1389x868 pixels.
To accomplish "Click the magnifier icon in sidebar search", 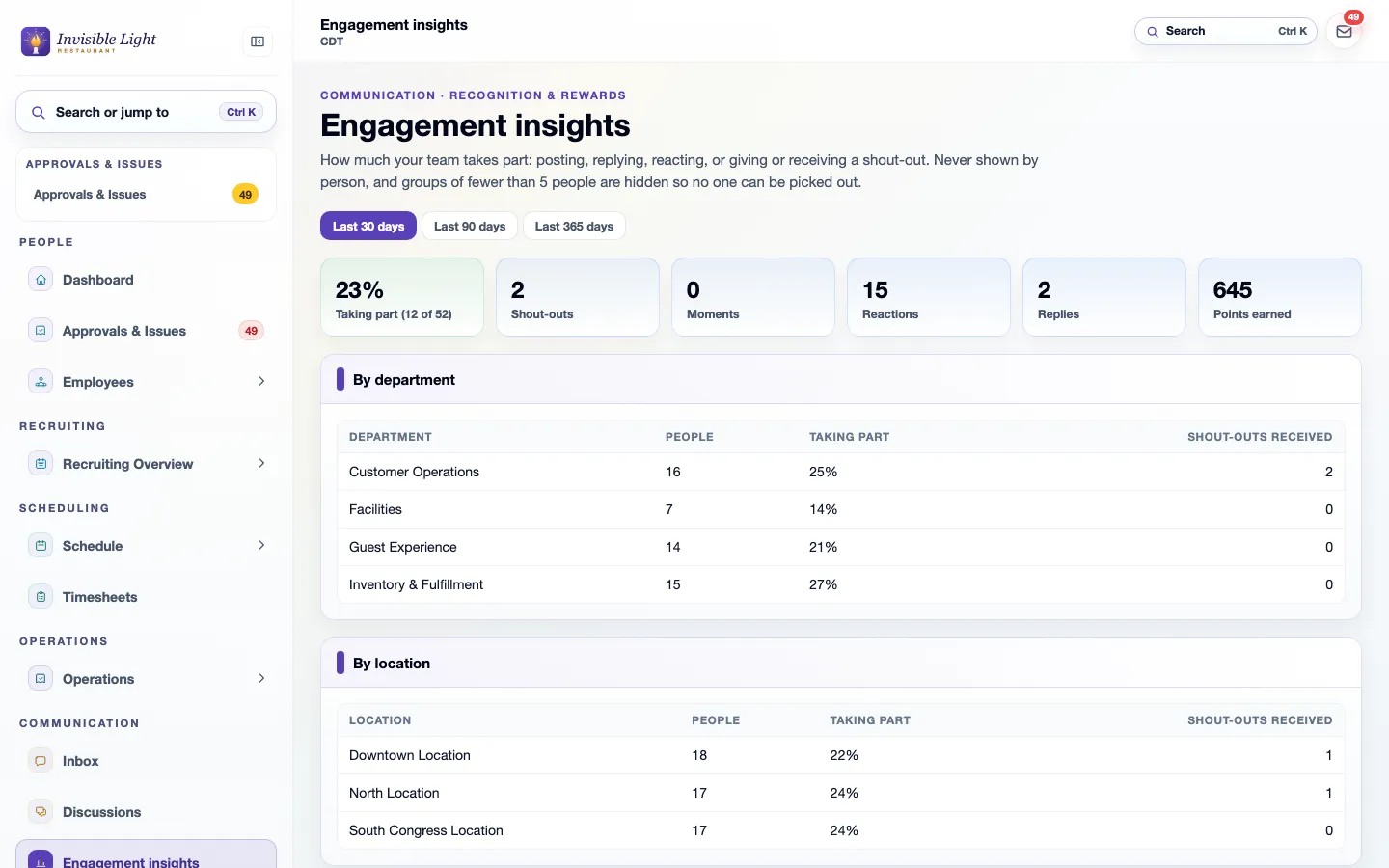I will [39, 113].
